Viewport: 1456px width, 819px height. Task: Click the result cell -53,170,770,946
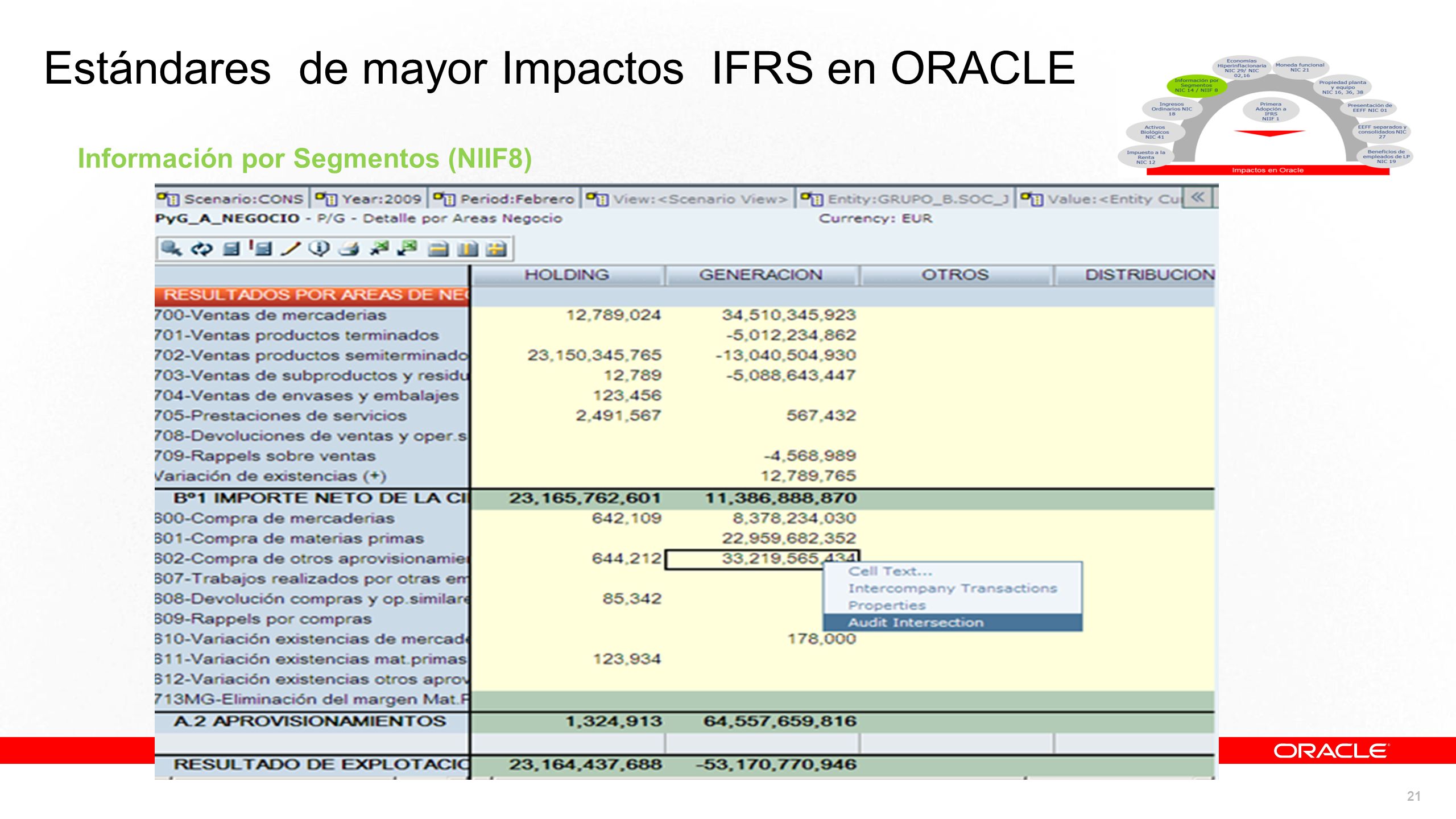(762, 764)
